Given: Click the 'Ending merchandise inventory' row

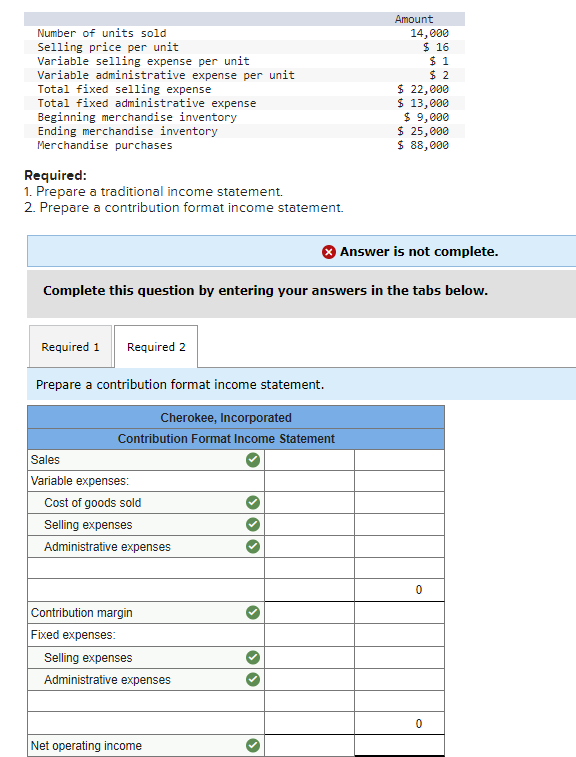Looking at the screenshot, I should point(244,131).
